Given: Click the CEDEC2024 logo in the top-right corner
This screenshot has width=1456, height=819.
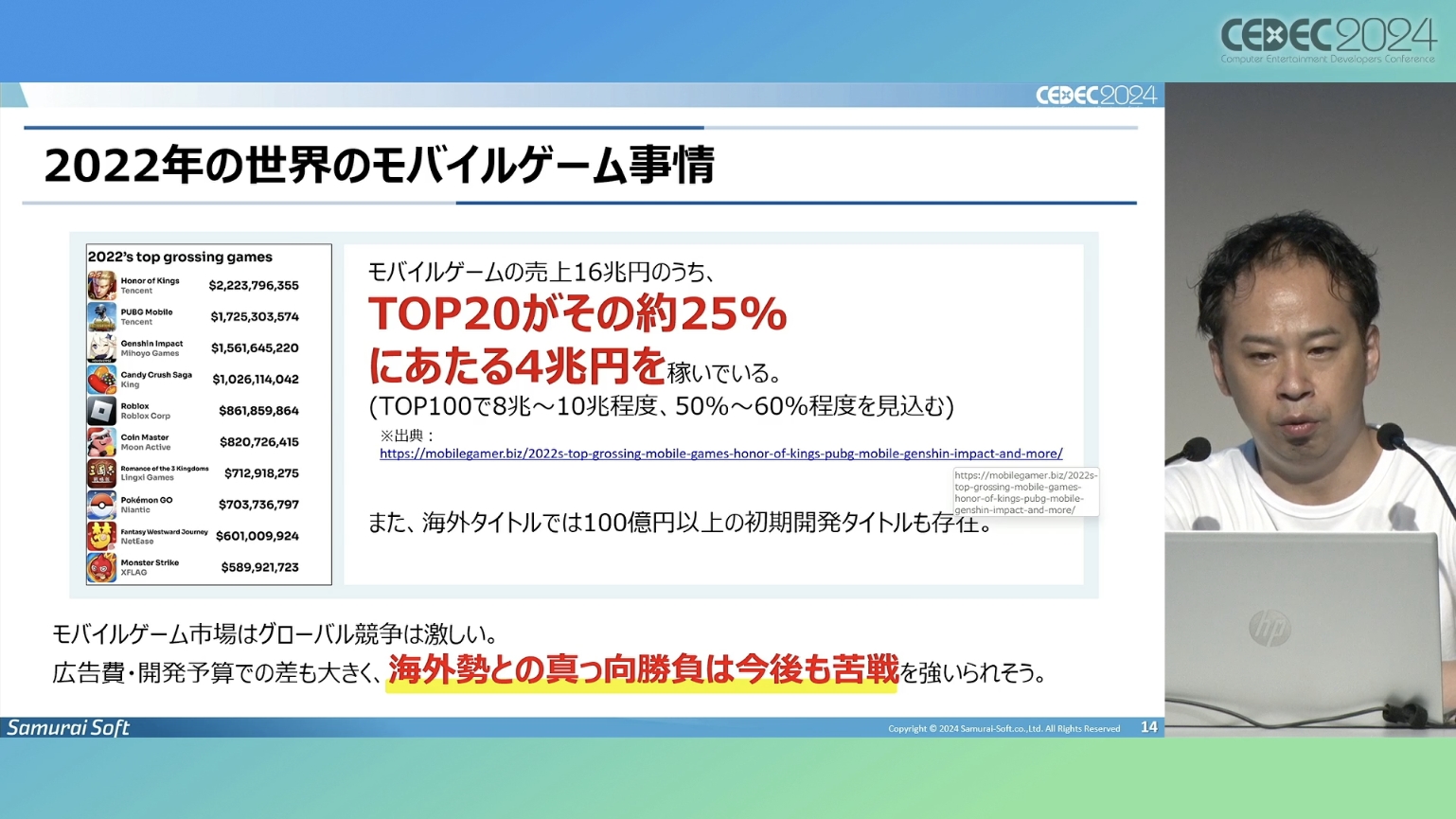Looking at the screenshot, I should point(1328,40).
